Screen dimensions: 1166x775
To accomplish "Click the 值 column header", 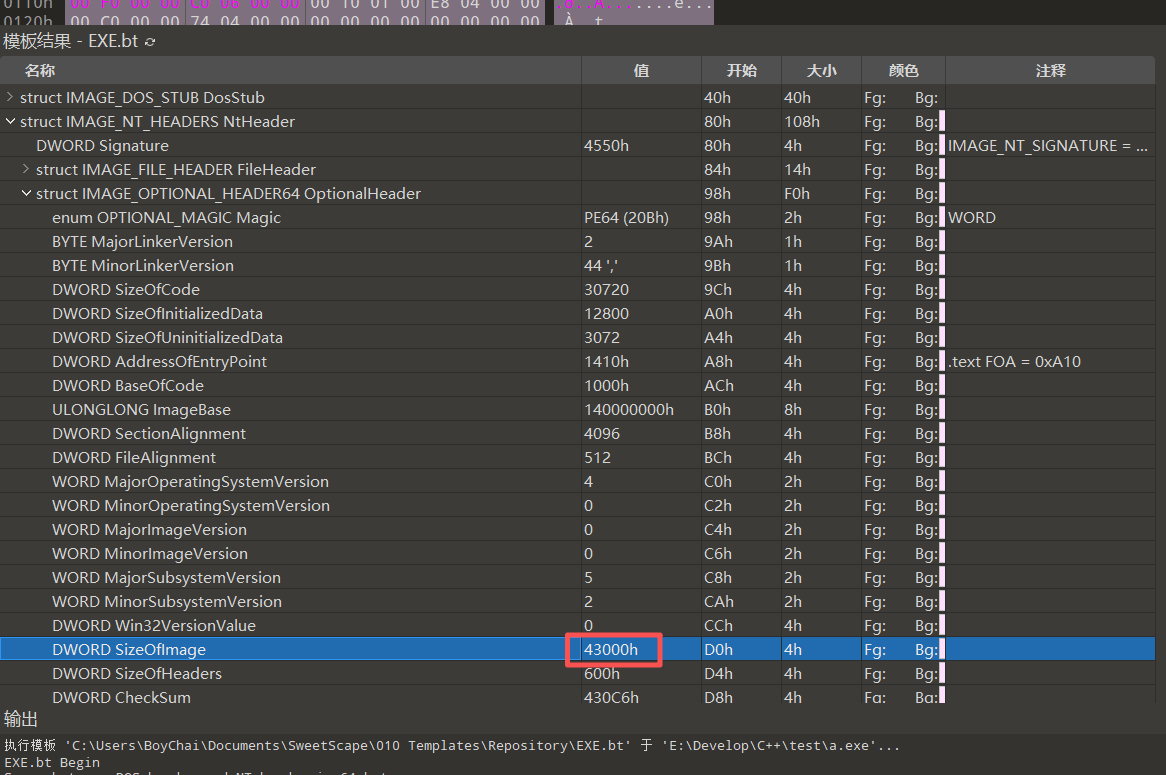I will (x=641, y=71).
